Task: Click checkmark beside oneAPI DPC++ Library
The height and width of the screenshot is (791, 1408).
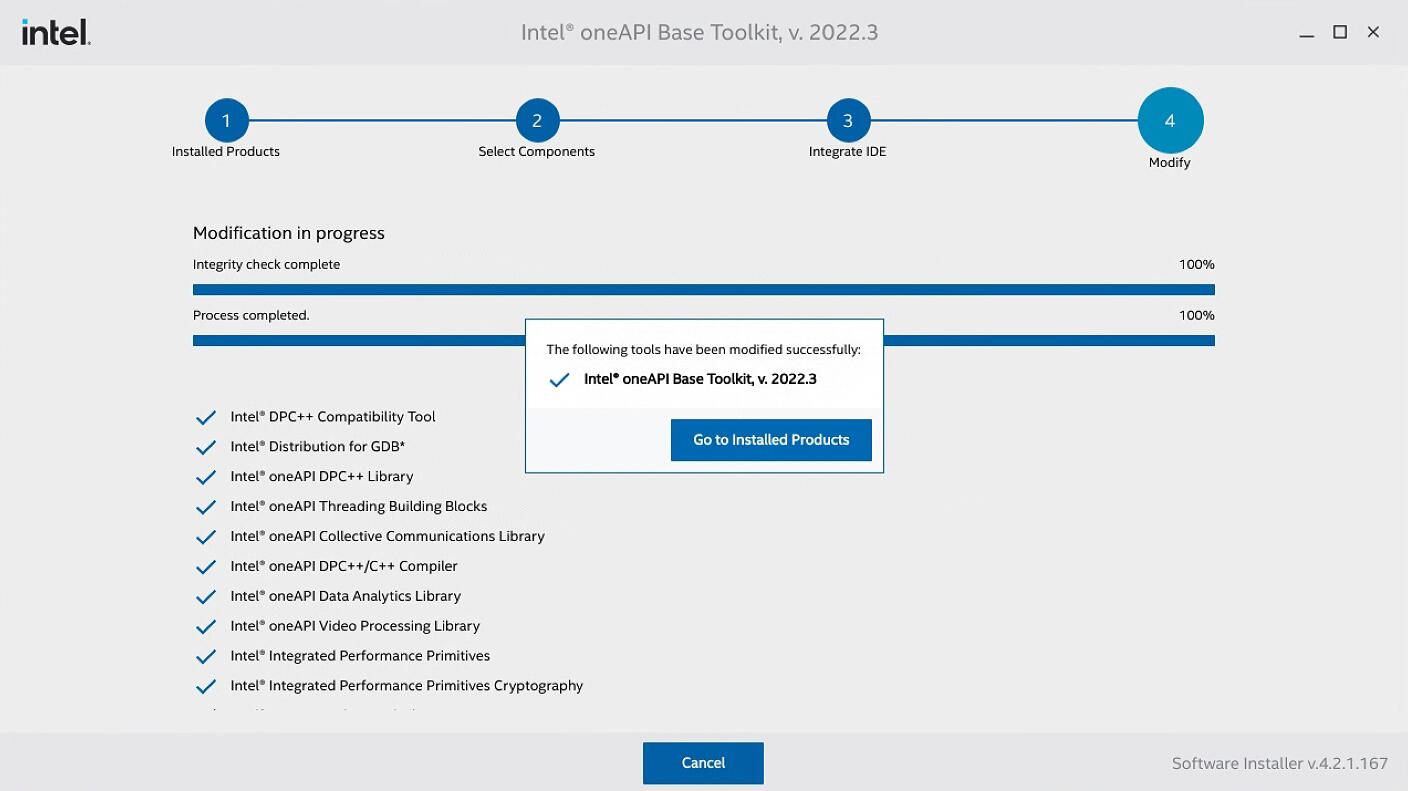Action: 206,478
